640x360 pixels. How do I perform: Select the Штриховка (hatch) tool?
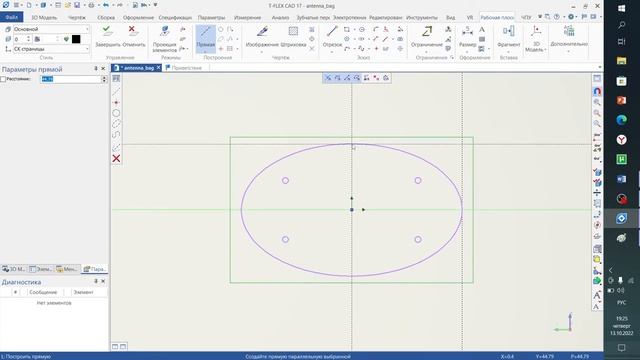click(293, 36)
